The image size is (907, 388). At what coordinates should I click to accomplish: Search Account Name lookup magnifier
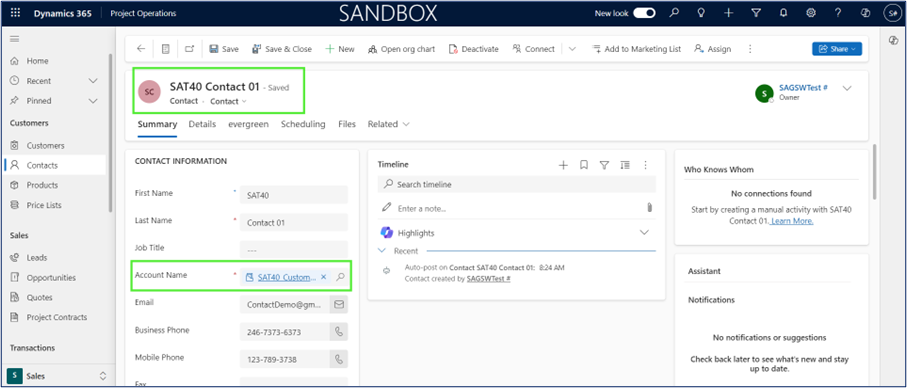[x=341, y=278]
